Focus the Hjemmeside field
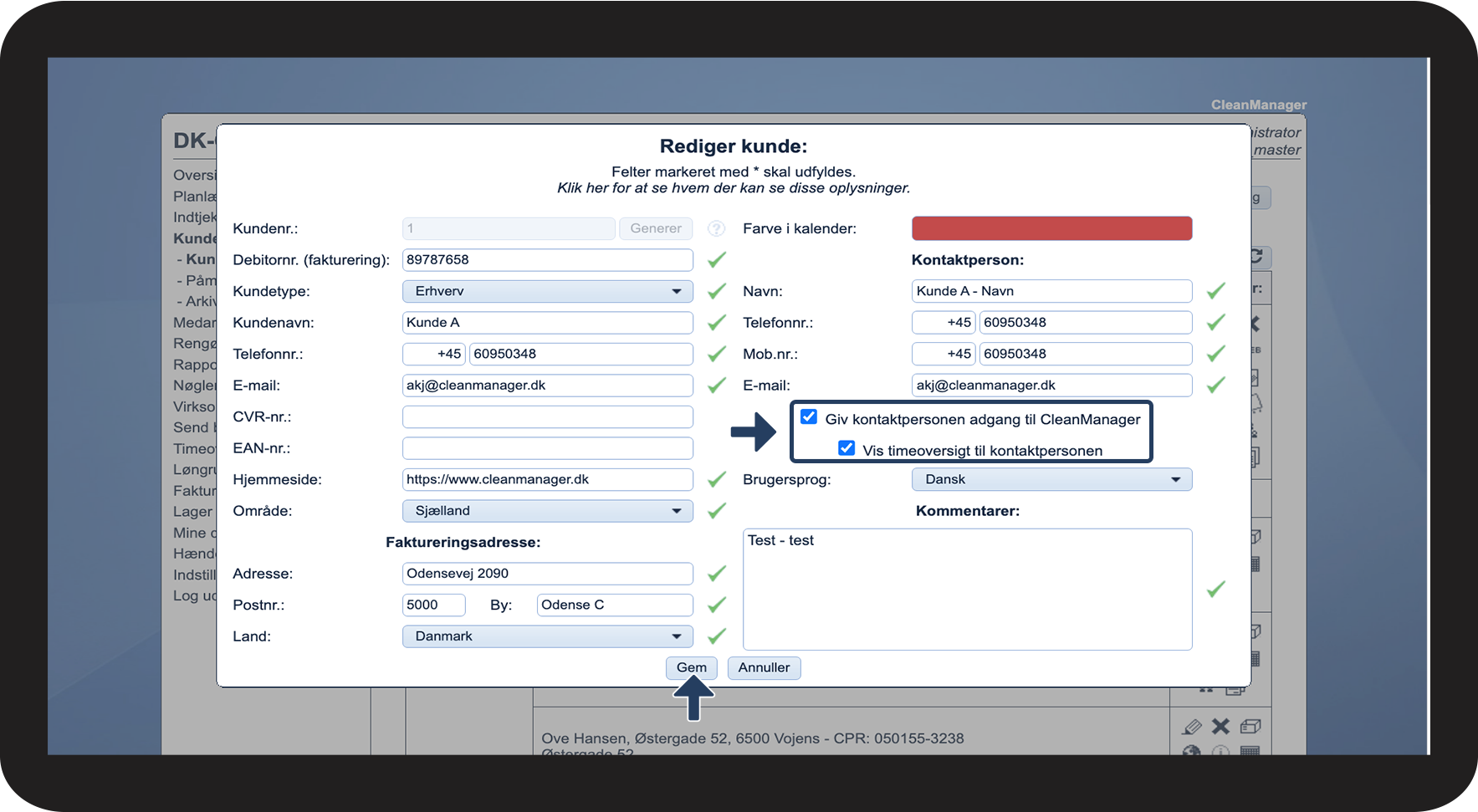The image size is (1478, 812). click(548, 479)
